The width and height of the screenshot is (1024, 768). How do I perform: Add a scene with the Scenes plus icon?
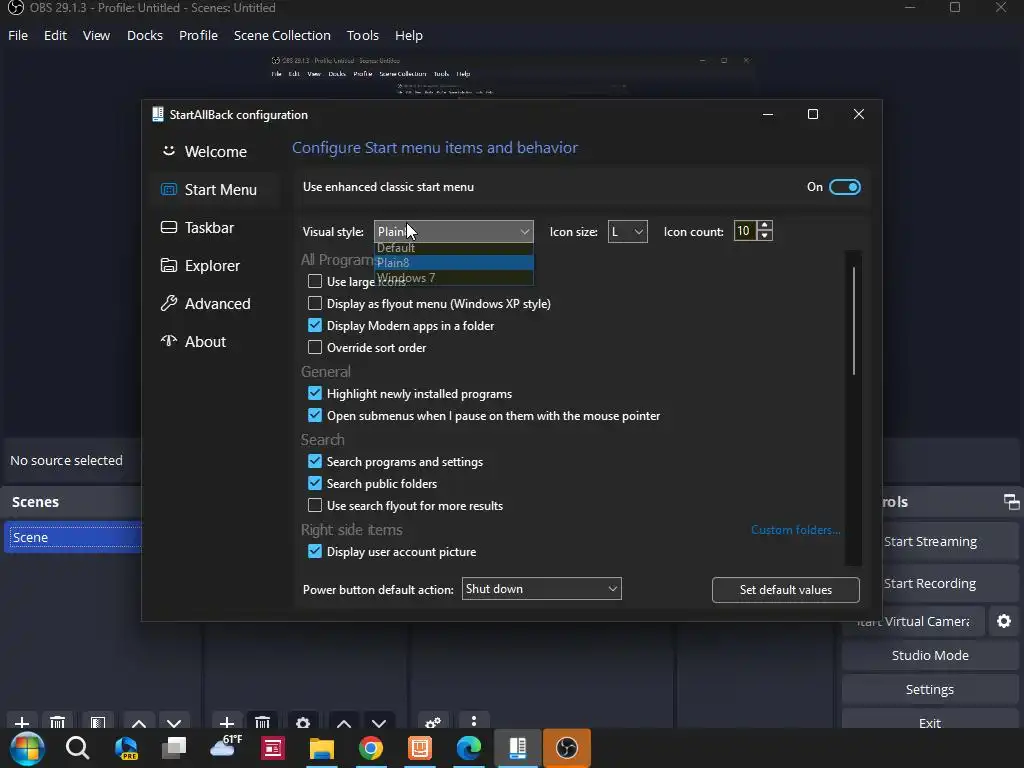pos(22,723)
